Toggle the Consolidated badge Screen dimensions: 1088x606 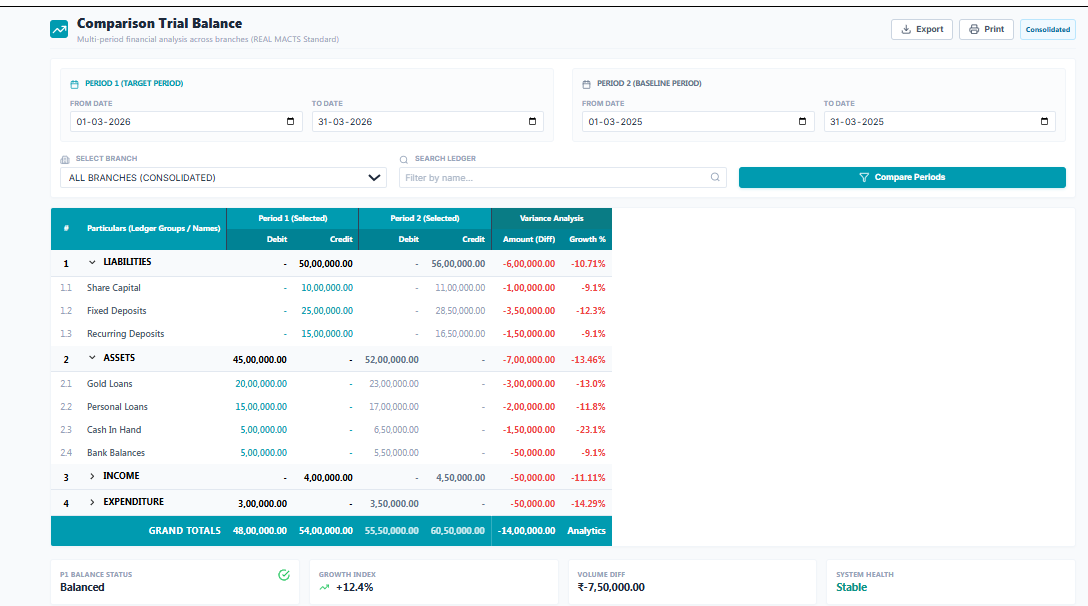[1047, 30]
